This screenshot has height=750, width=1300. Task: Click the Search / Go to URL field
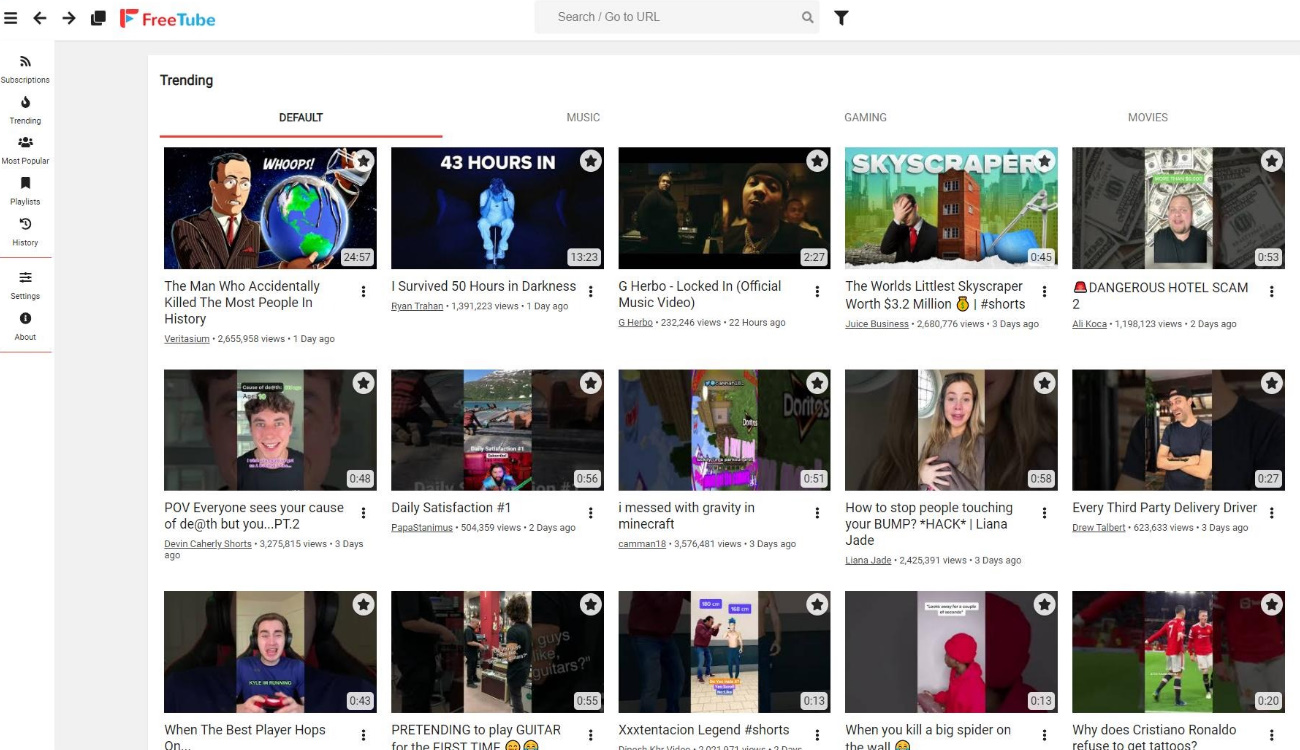tap(677, 17)
